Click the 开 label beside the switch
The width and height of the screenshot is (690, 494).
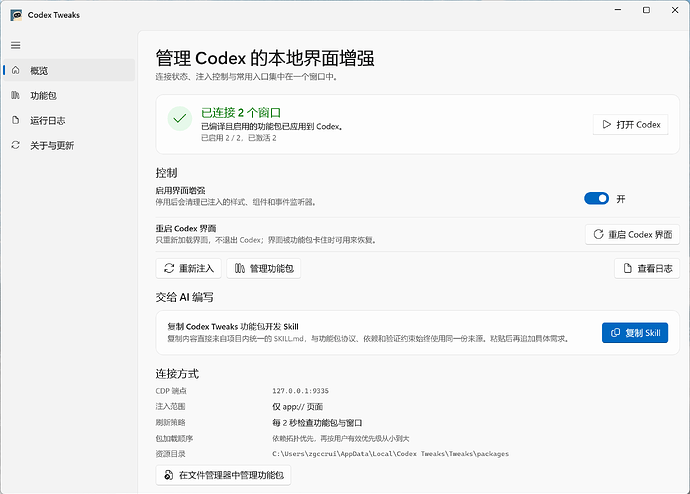click(x=620, y=199)
